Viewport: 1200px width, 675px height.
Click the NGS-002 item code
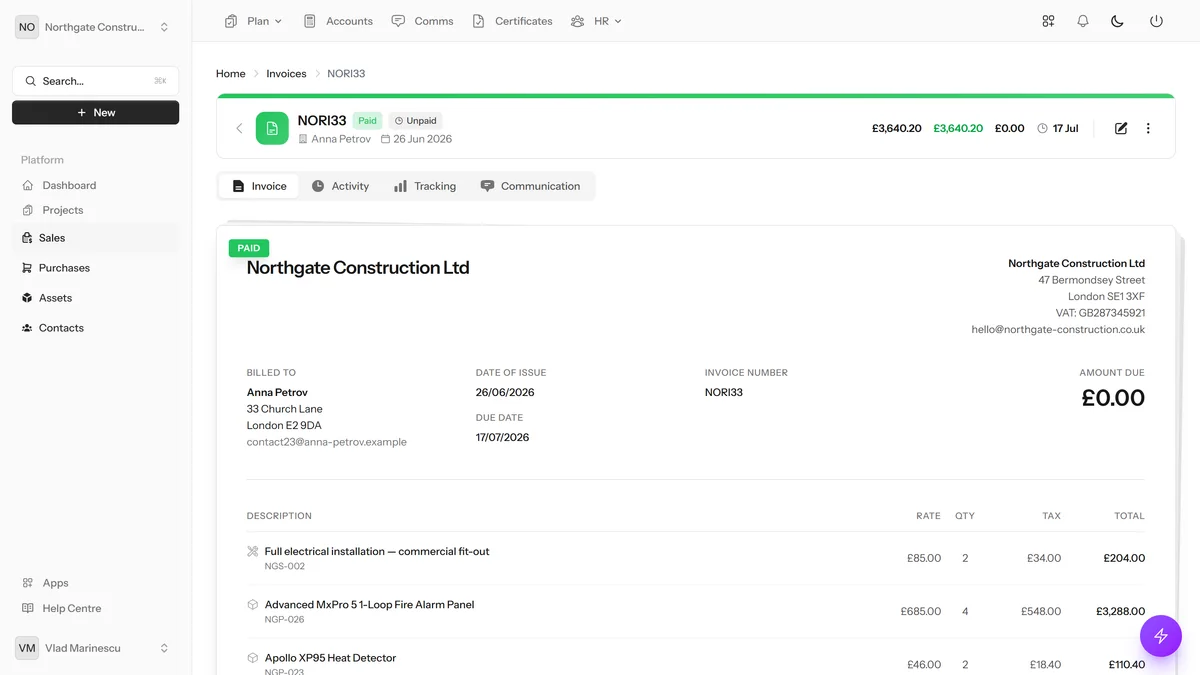pos(285,566)
